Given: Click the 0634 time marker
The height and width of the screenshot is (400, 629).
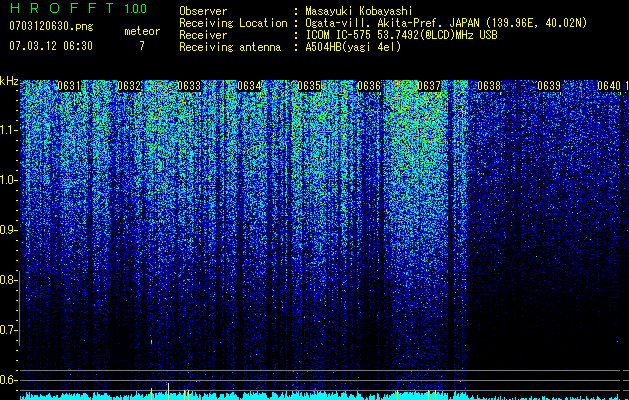Looking at the screenshot, I should [x=249, y=86].
